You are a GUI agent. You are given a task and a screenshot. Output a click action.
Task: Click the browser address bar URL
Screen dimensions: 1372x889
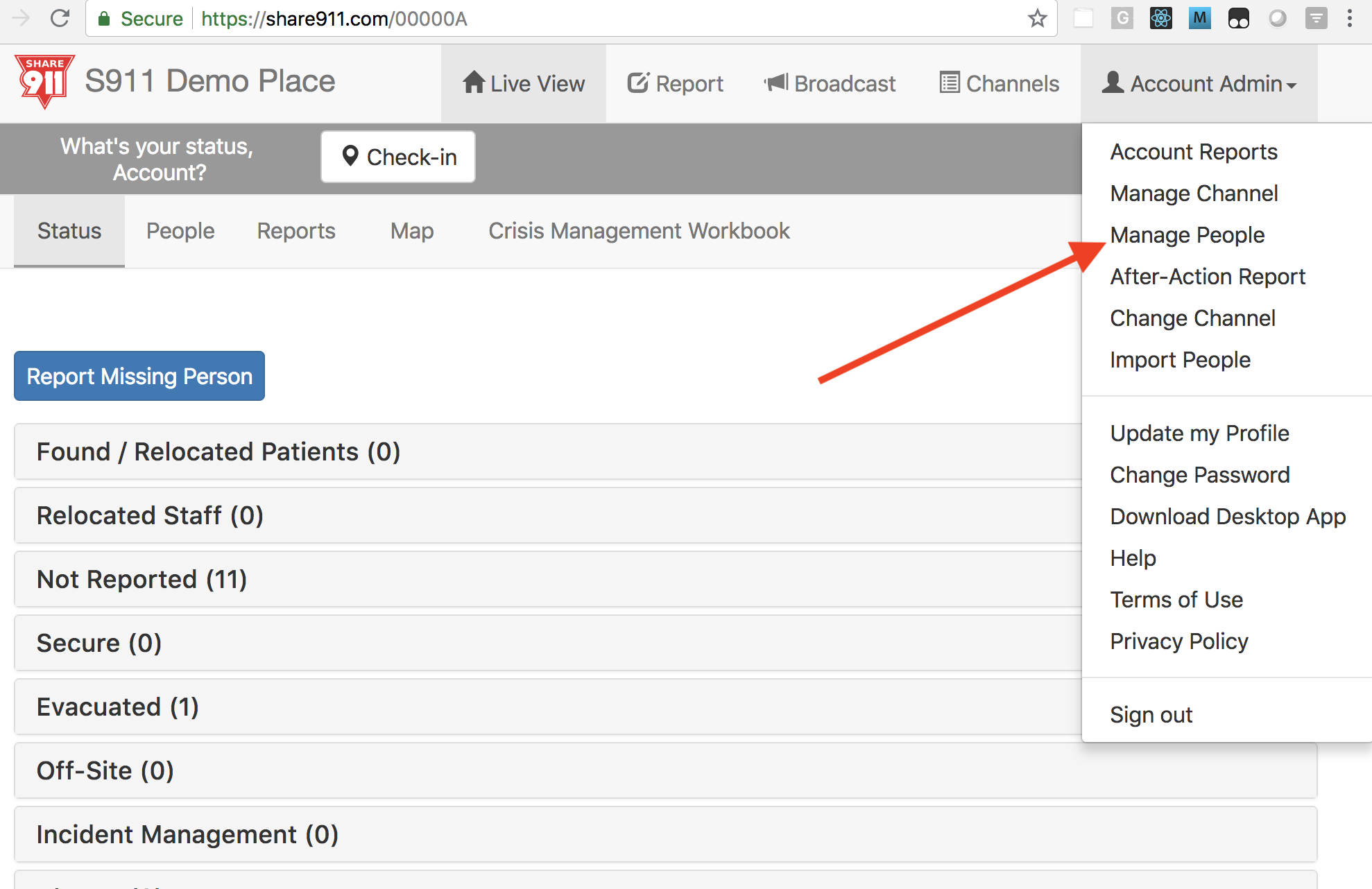[x=334, y=19]
